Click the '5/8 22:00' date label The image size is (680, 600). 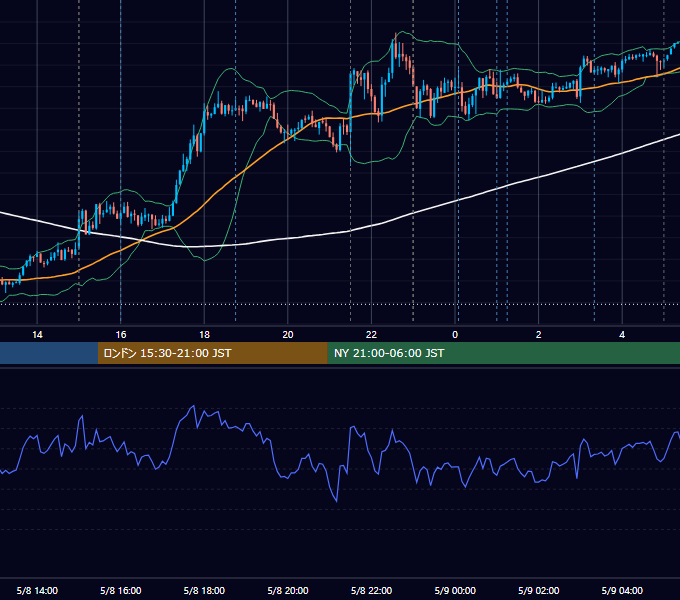point(371,590)
